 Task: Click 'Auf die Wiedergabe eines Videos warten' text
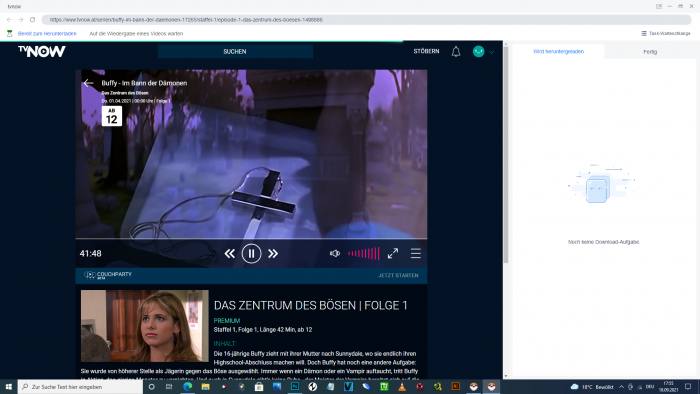coord(136,33)
